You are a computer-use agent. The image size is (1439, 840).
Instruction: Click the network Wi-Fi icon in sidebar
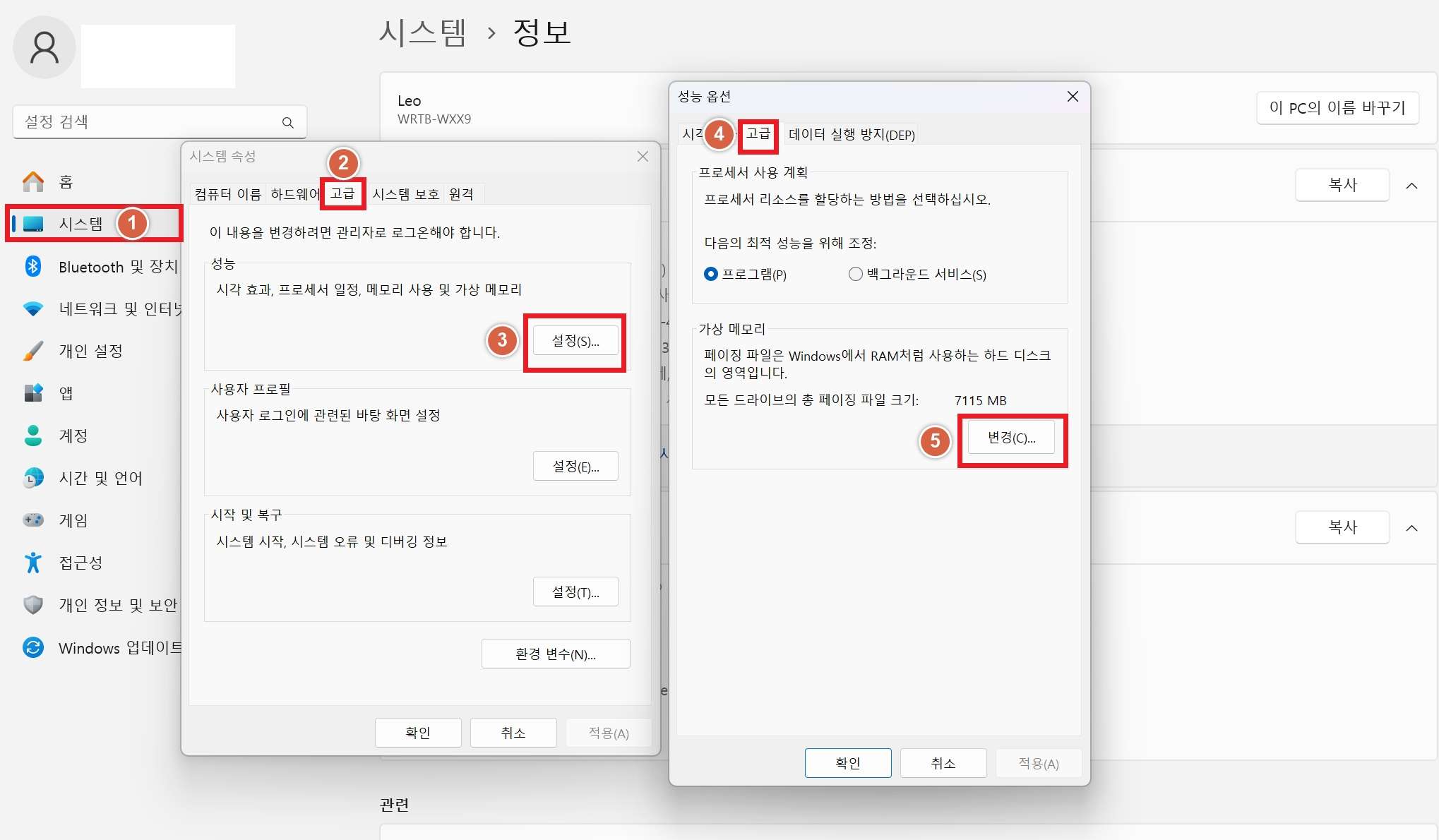coord(33,308)
